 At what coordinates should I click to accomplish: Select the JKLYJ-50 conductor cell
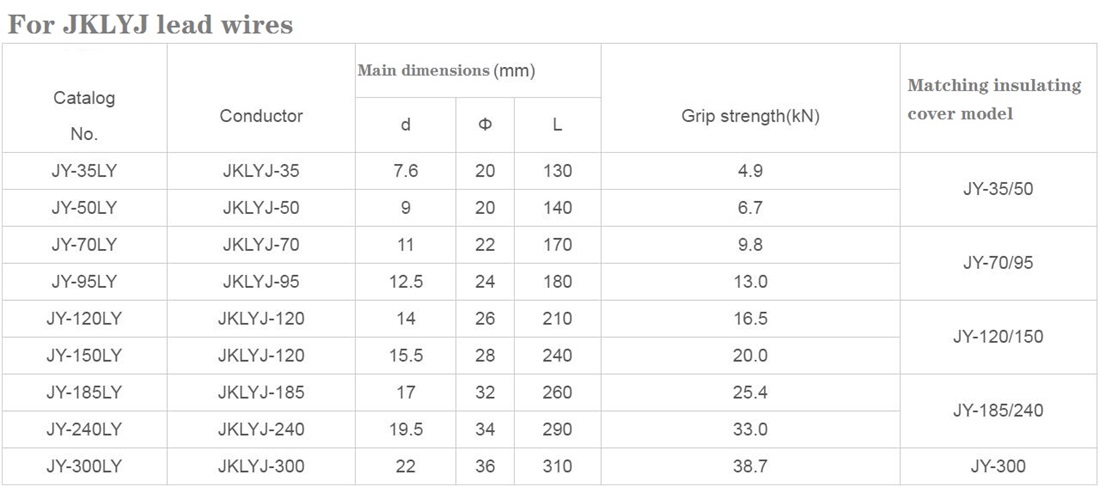point(261,208)
